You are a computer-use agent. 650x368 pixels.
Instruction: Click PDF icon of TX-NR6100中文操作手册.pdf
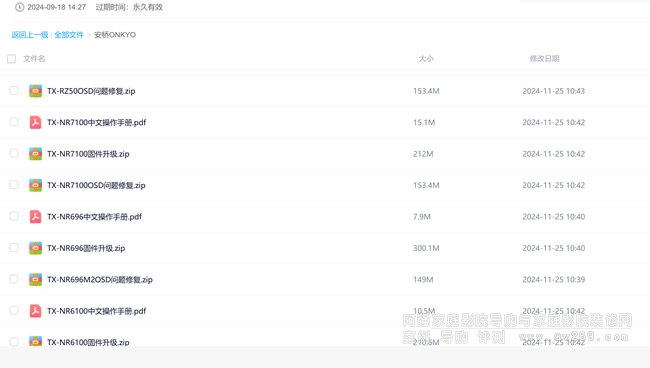35,311
